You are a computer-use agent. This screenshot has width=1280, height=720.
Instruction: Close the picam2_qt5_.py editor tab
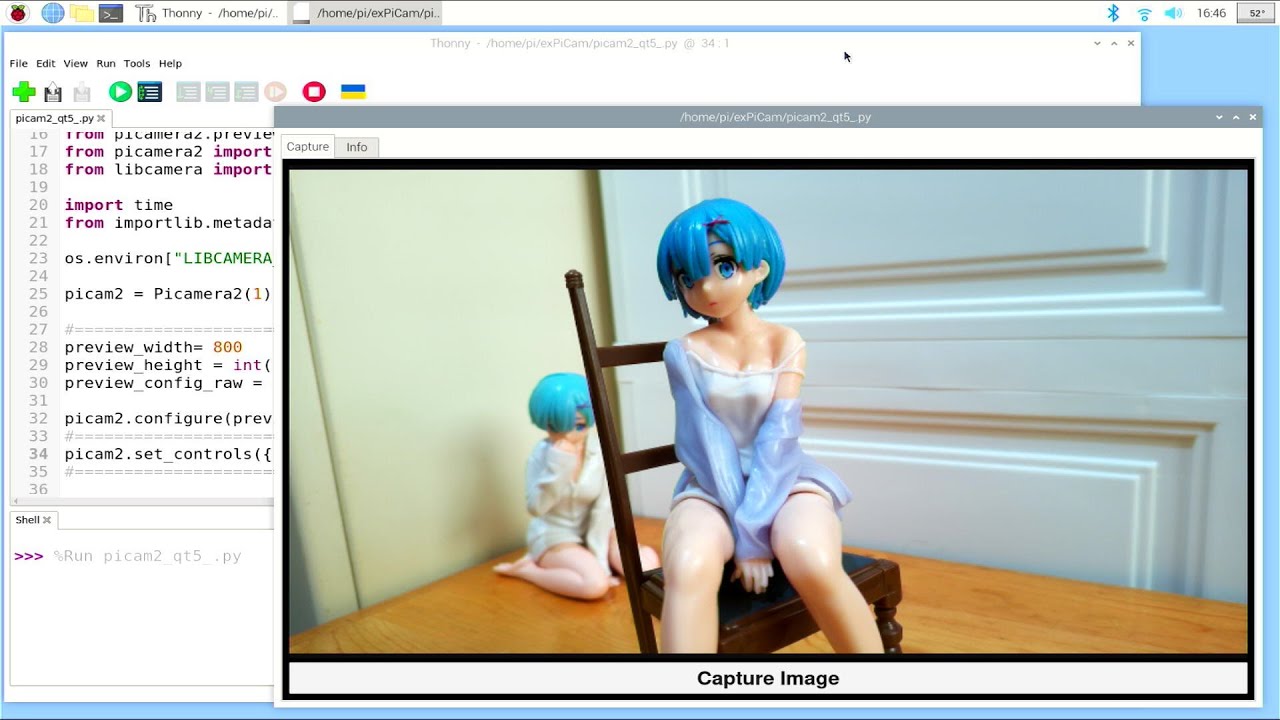pyautogui.click(x=101, y=118)
